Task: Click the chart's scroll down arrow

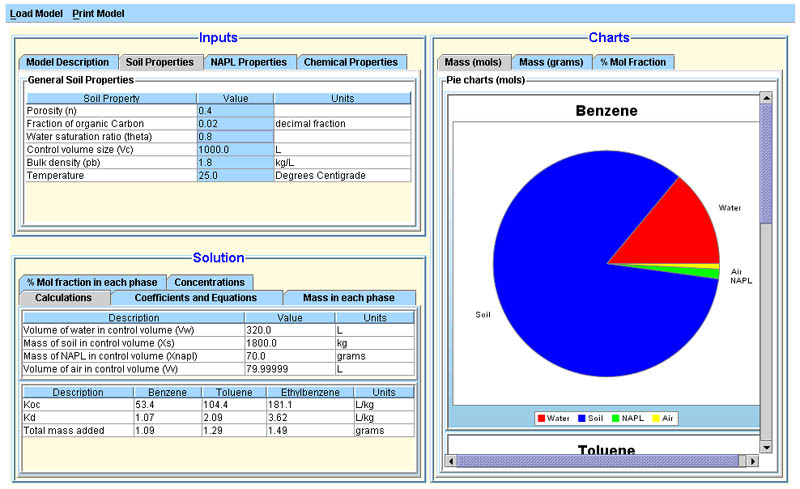Action: 766,447
